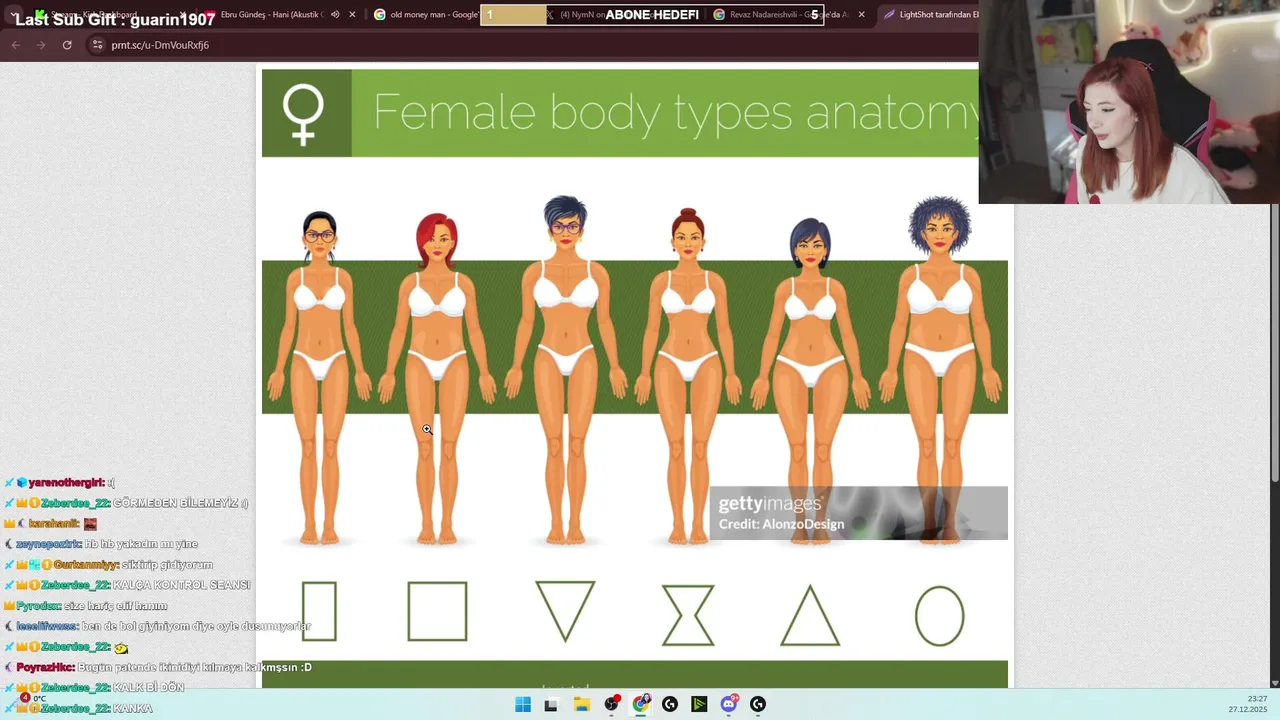Zoom on the figure with glasses and black hair
This screenshot has height=720, width=1280.
point(320,378)
